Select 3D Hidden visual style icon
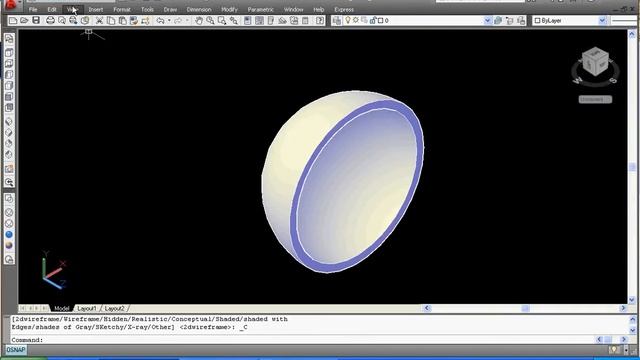 (9, 223)
